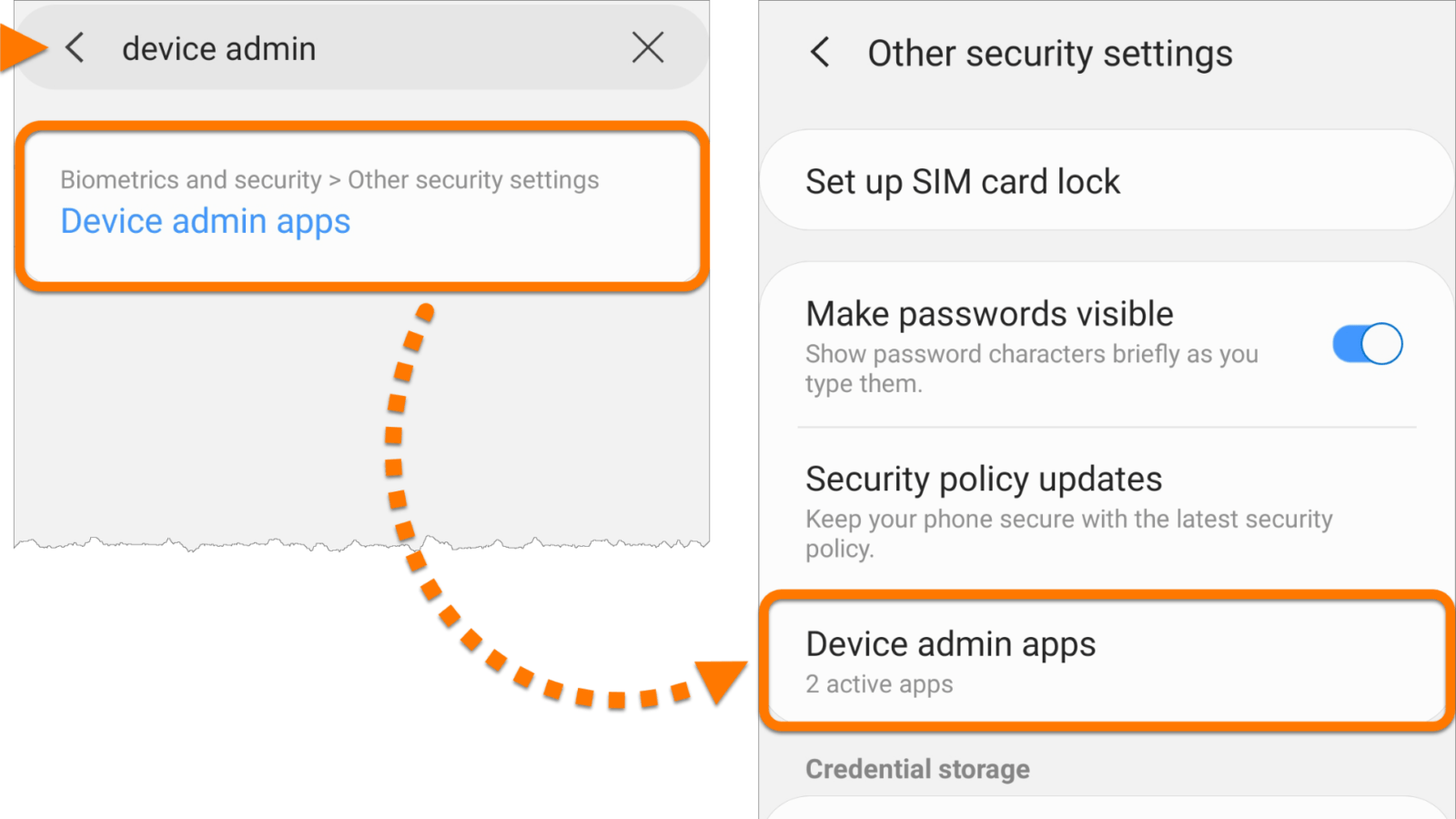1456x819 pixels.
Task: Clear the search text with X icon
Action: click(648, 47)
